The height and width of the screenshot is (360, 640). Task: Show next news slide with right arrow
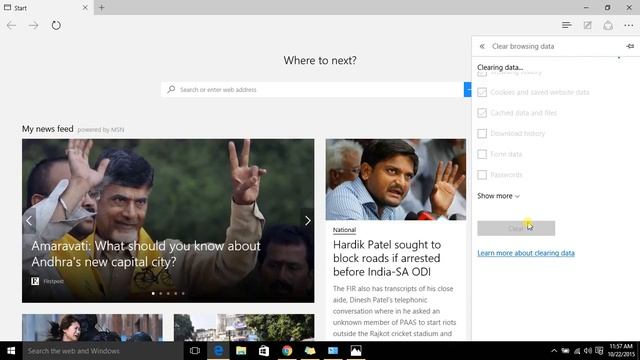(x=308, y=221)
